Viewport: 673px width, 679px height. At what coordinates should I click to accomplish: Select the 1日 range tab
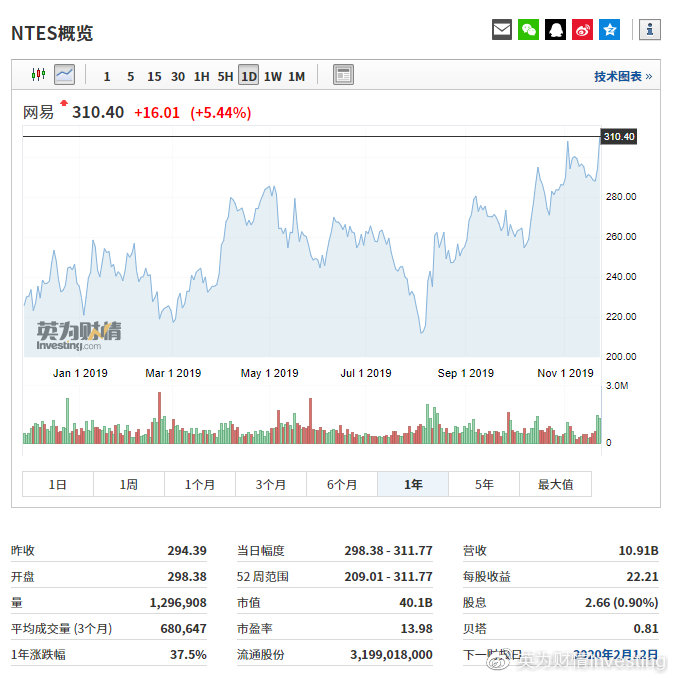coord(58,484)
